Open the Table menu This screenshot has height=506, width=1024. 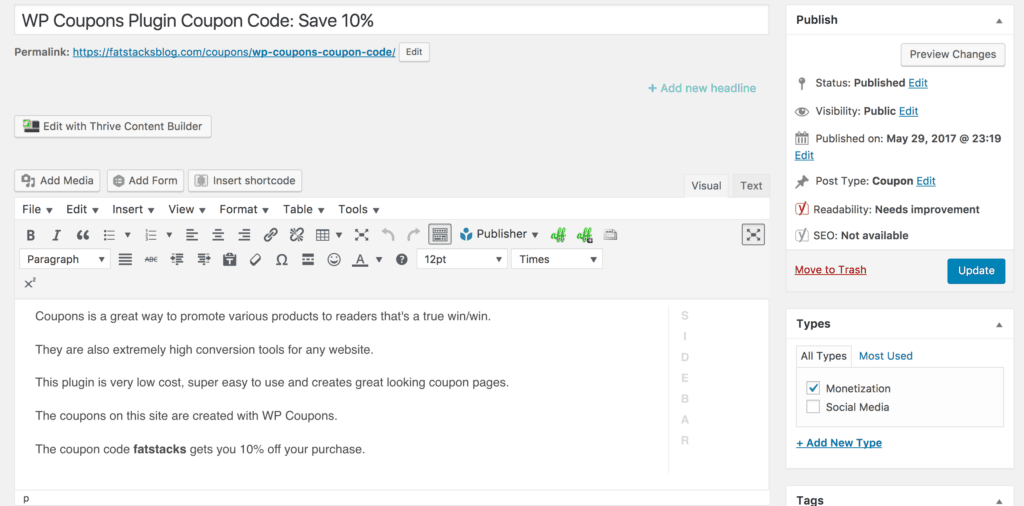[x=303, y=210]
